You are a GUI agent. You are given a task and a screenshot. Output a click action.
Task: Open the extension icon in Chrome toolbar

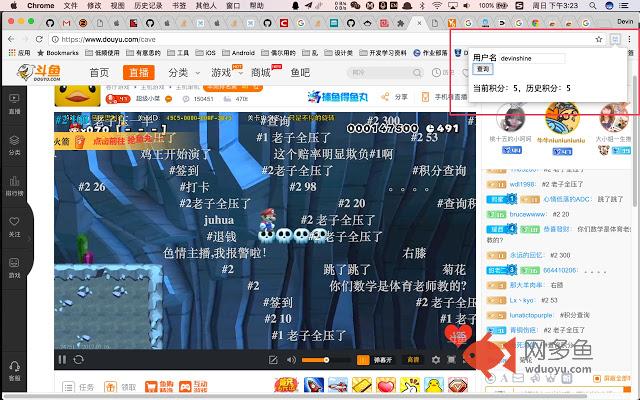615,39
